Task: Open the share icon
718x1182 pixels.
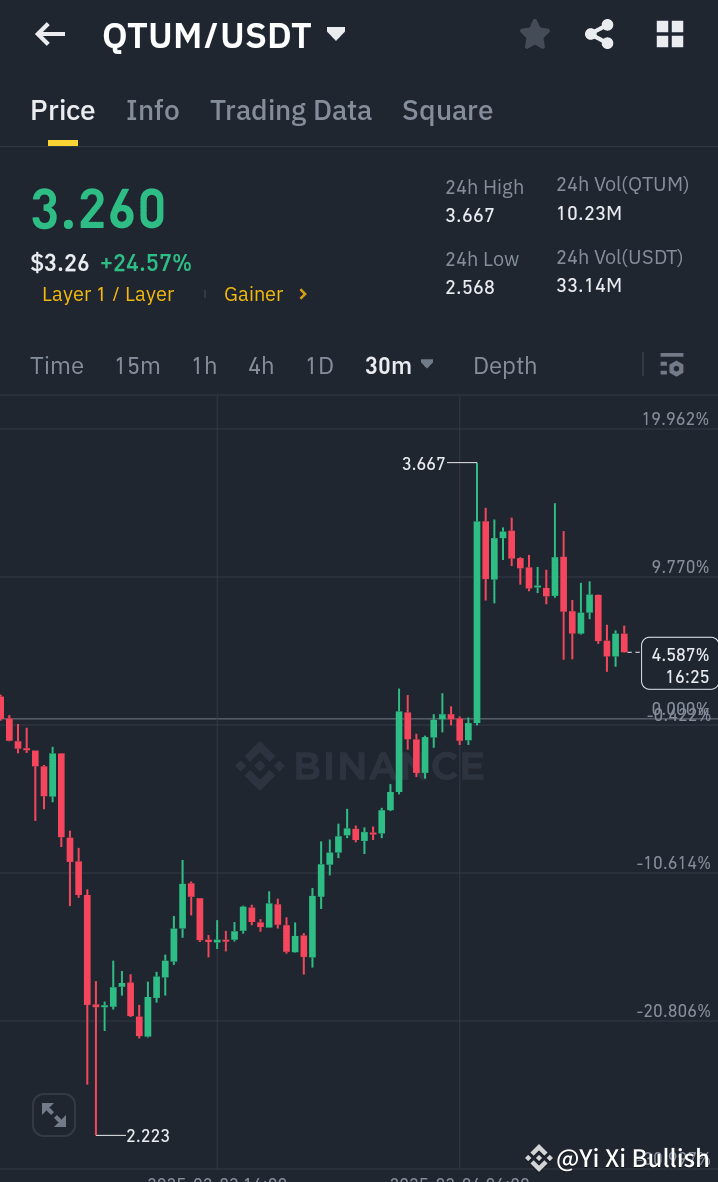Action: coord(599,33)
